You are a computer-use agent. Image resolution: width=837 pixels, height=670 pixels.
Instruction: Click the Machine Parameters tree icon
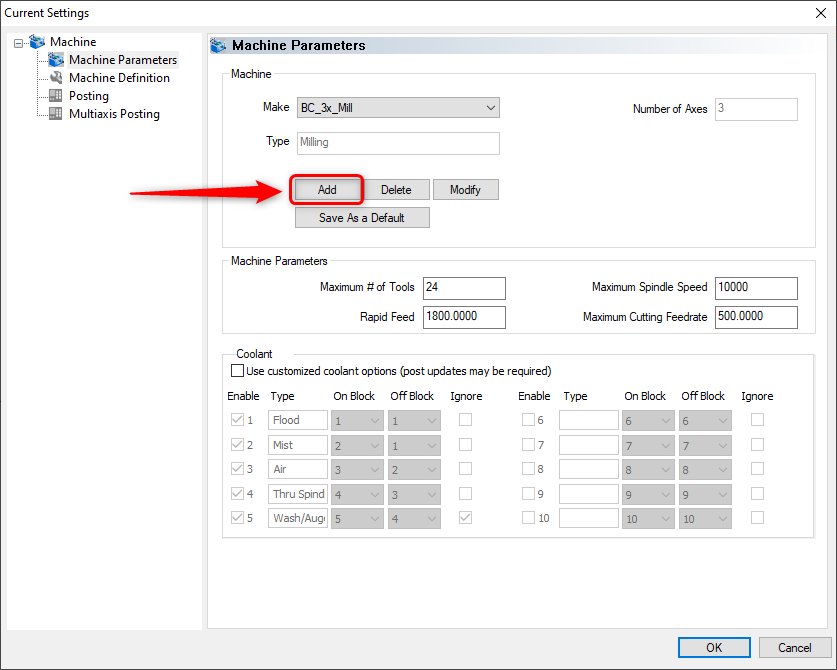pos(56,60)
